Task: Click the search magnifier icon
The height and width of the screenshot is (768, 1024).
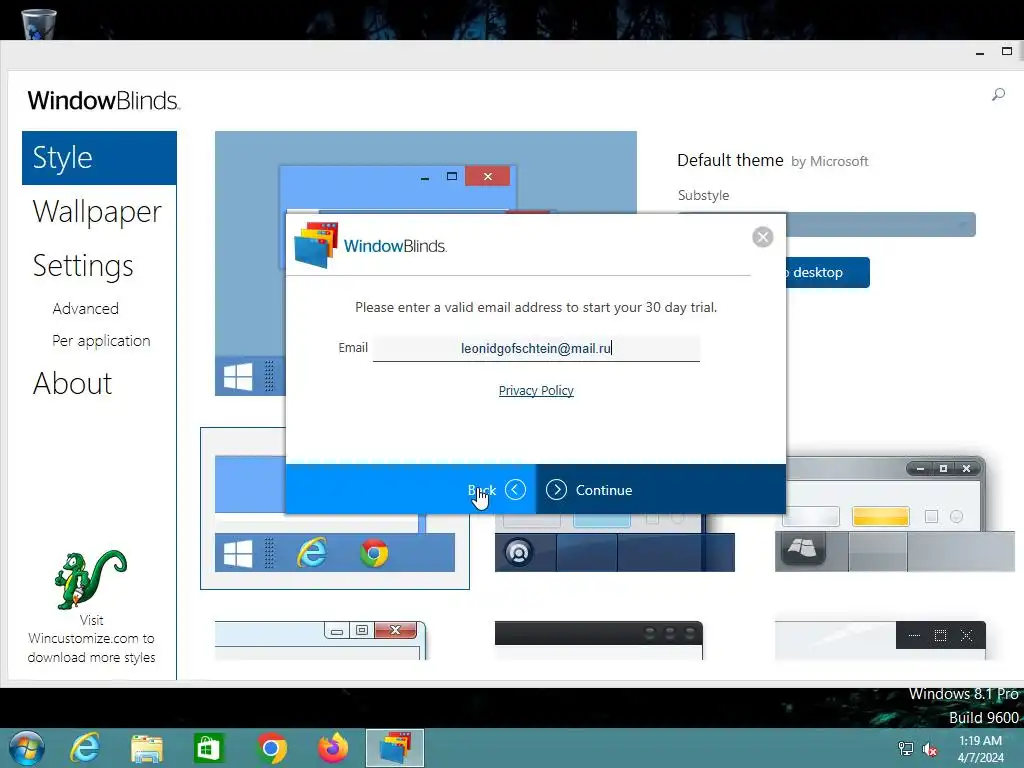Action: coord(998,95)
